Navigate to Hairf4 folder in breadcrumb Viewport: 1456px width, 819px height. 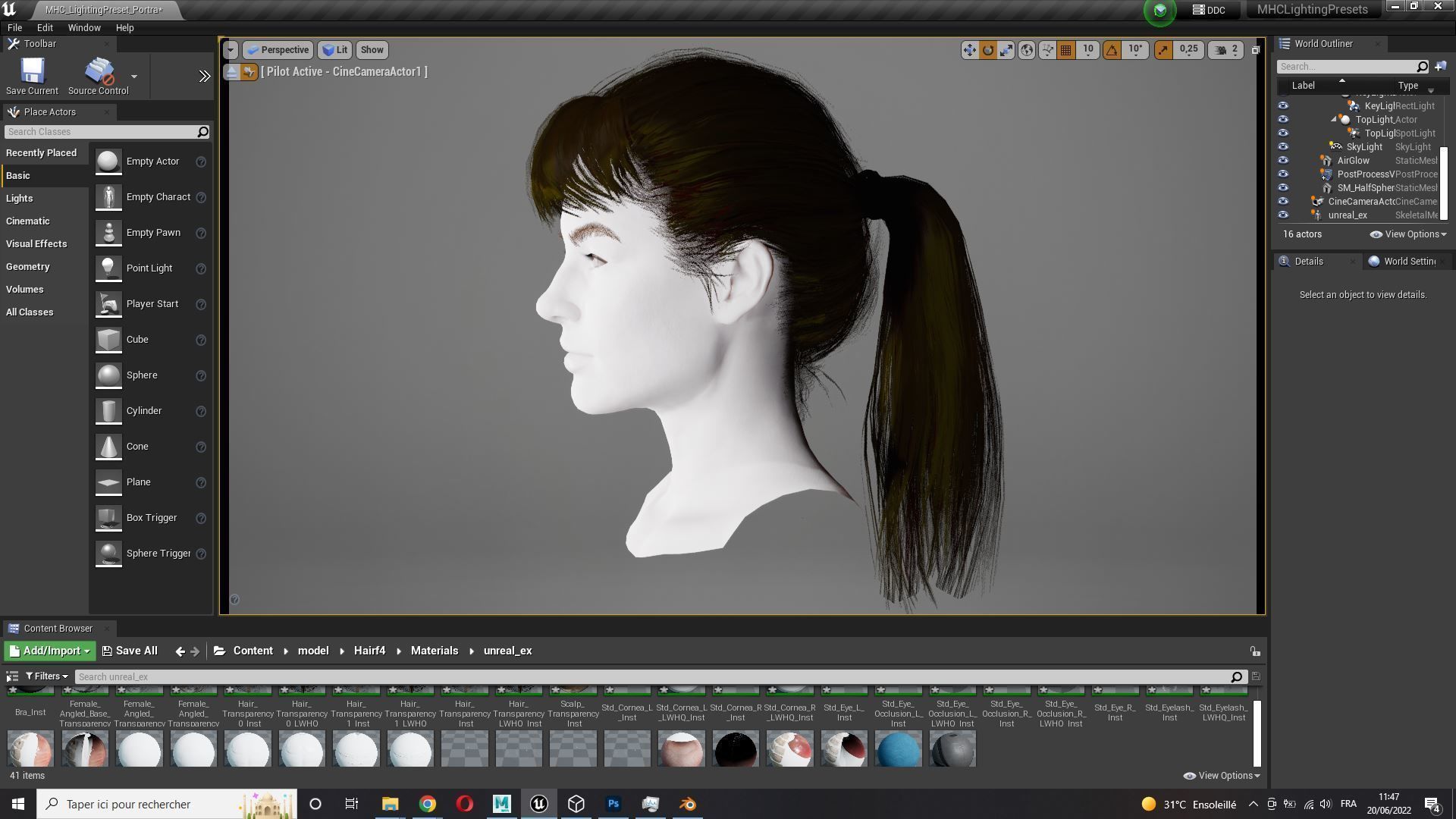pos(369,651)
